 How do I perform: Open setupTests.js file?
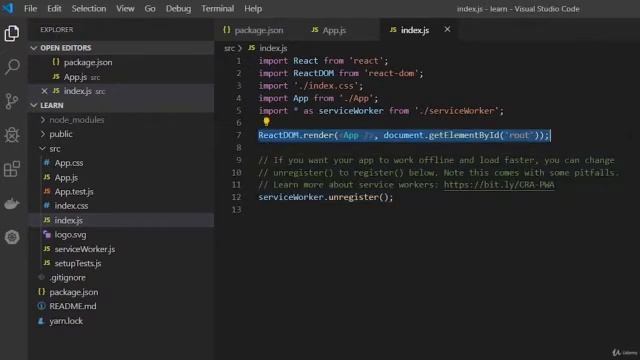click(78, 263)
